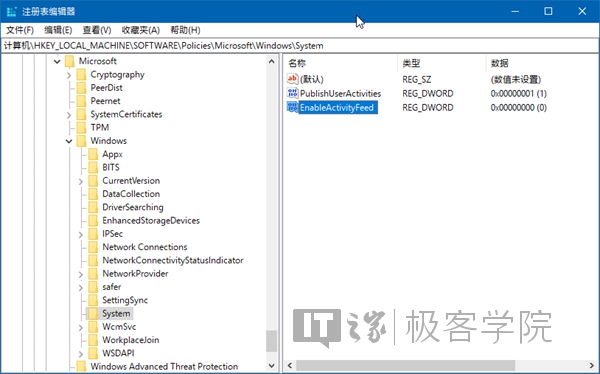This screenshot has height=374, width=600.
Task: Click the DataCollection folder icon
Action: [93, 194]
